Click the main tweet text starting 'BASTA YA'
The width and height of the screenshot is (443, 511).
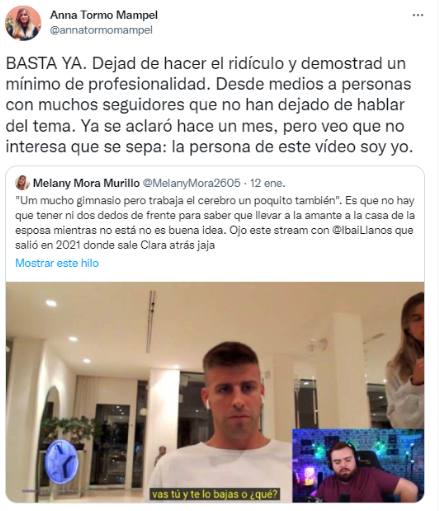pyautogui.click(x=209, y=105)
